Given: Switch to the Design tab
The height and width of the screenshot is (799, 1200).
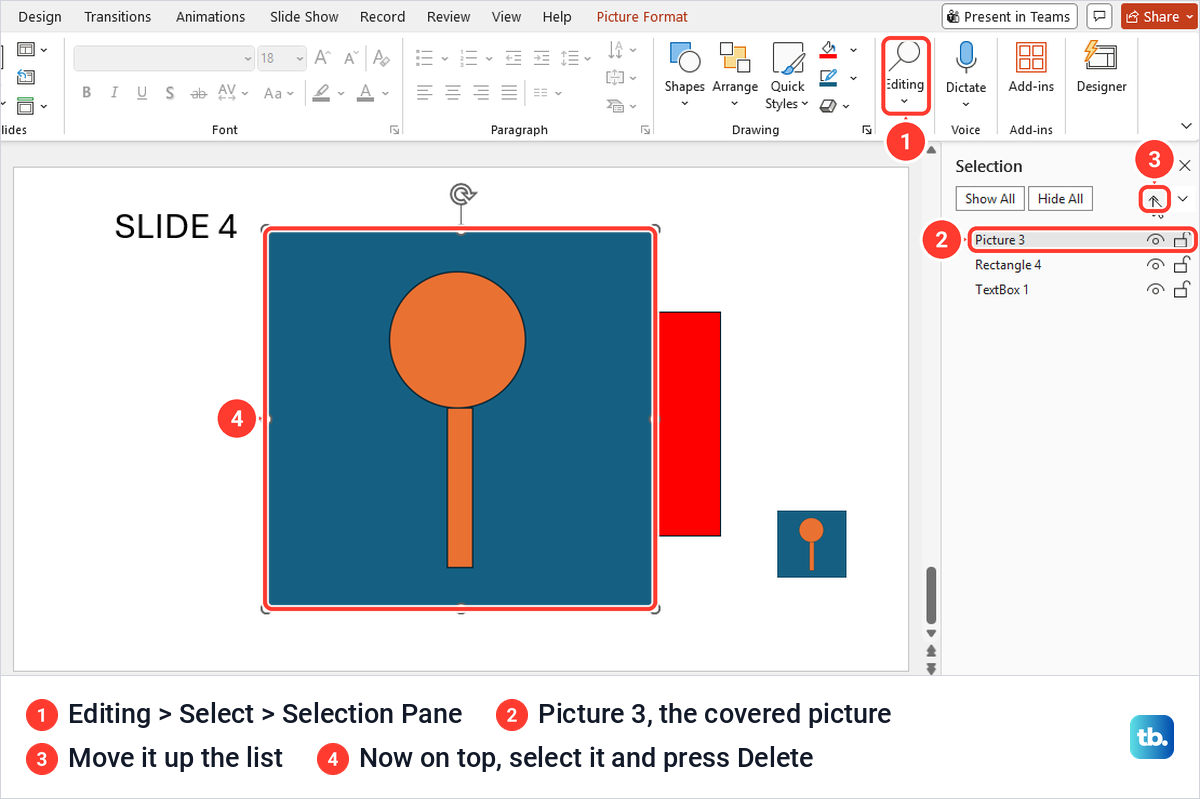Looking at the screenshot, I should 40,16.
